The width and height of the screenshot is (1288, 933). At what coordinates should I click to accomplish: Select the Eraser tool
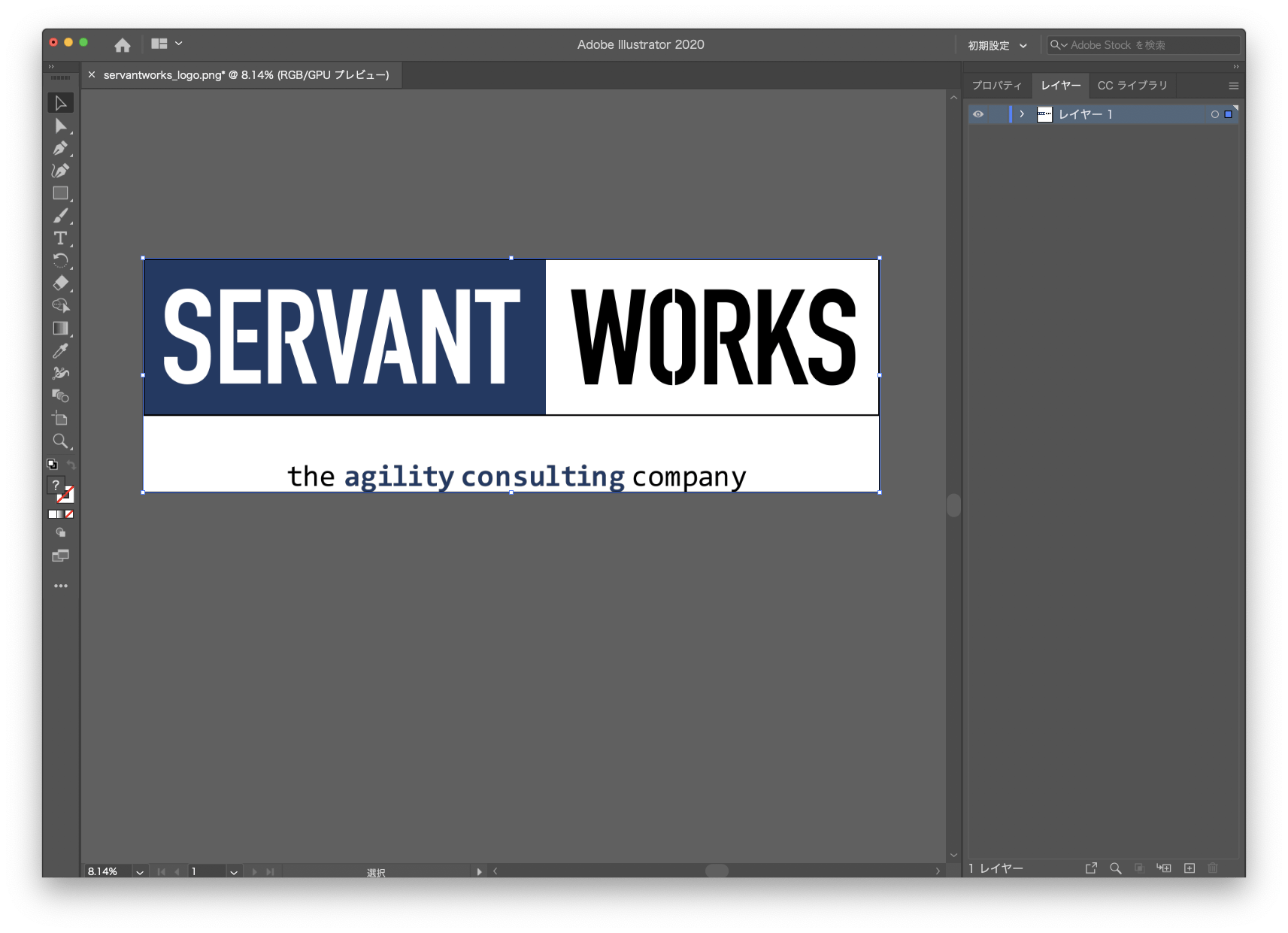click(61, 283)
